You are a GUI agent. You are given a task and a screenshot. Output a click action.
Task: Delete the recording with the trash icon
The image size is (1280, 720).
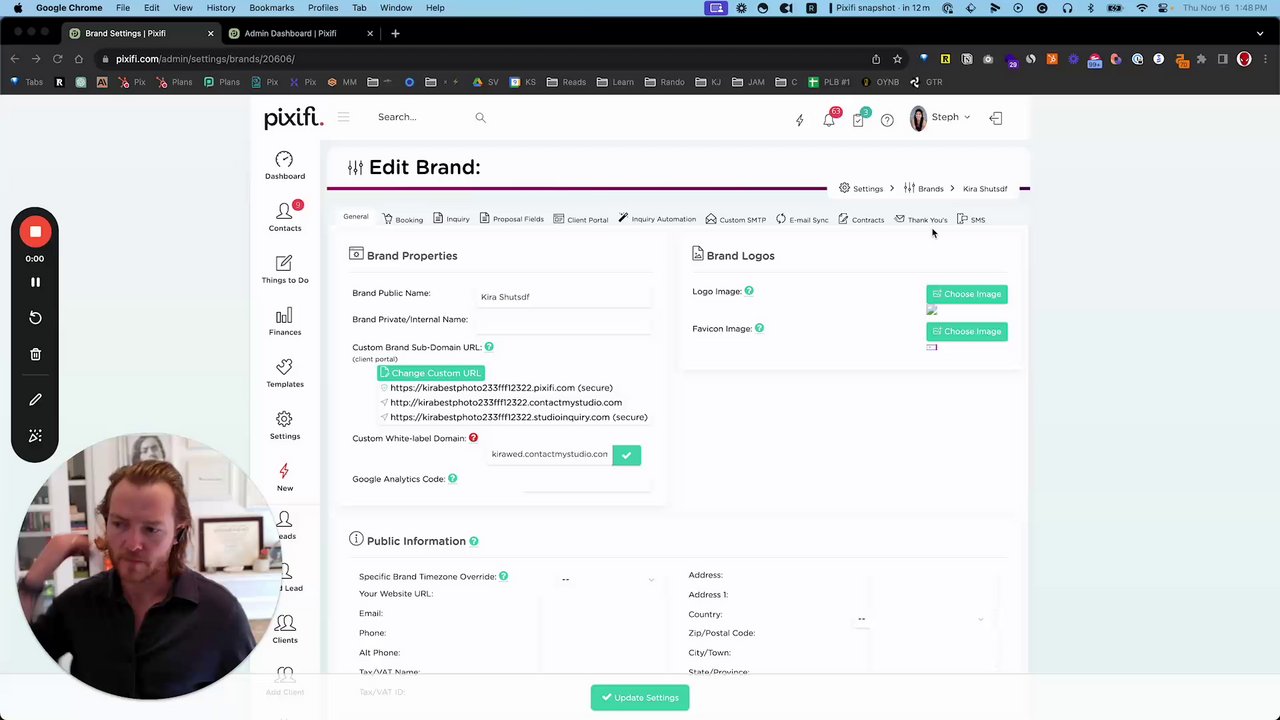[35, 354]
